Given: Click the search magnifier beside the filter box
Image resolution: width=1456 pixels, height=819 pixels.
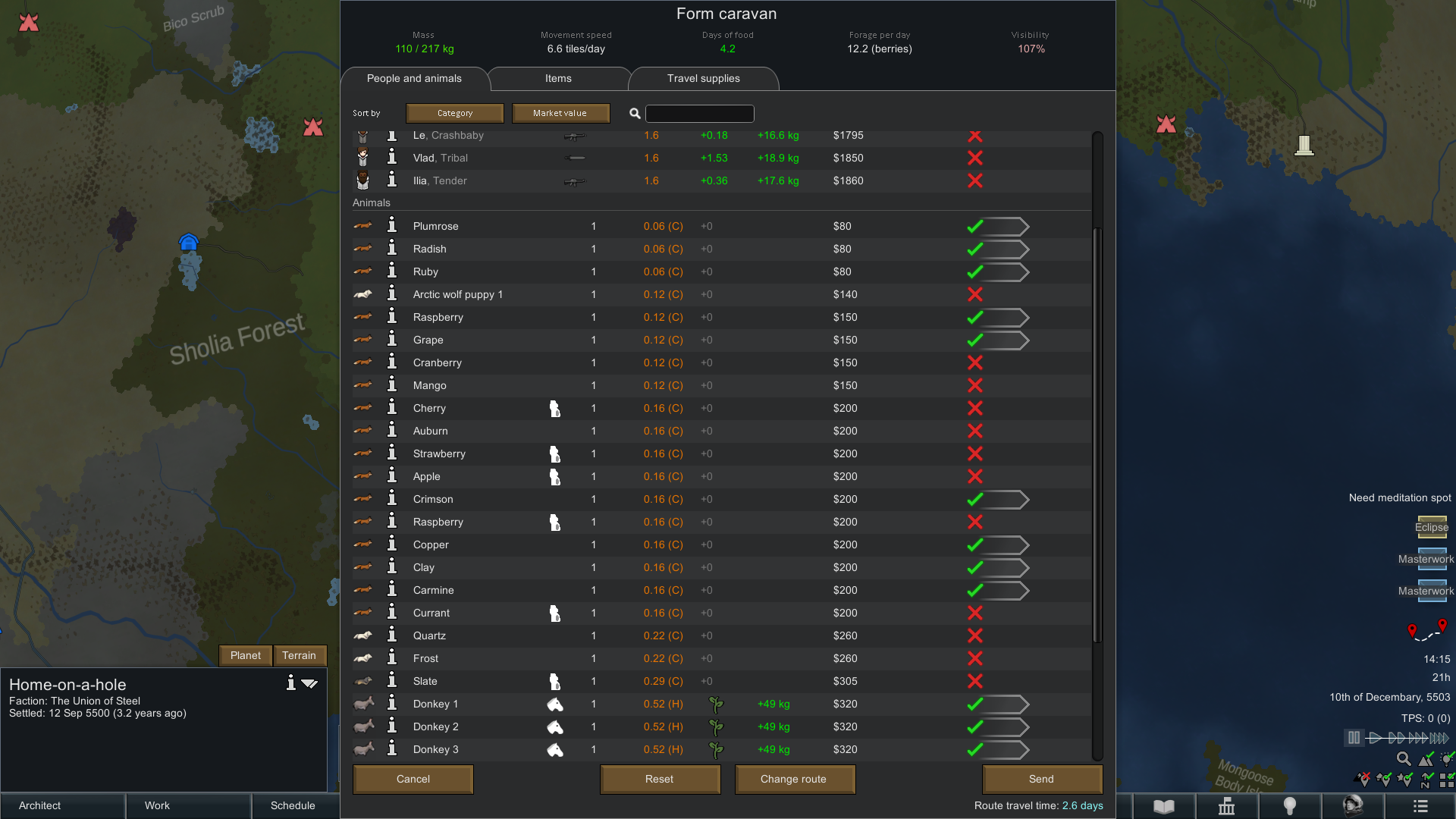Looking at the screenshot, I should tap(635, 113).
